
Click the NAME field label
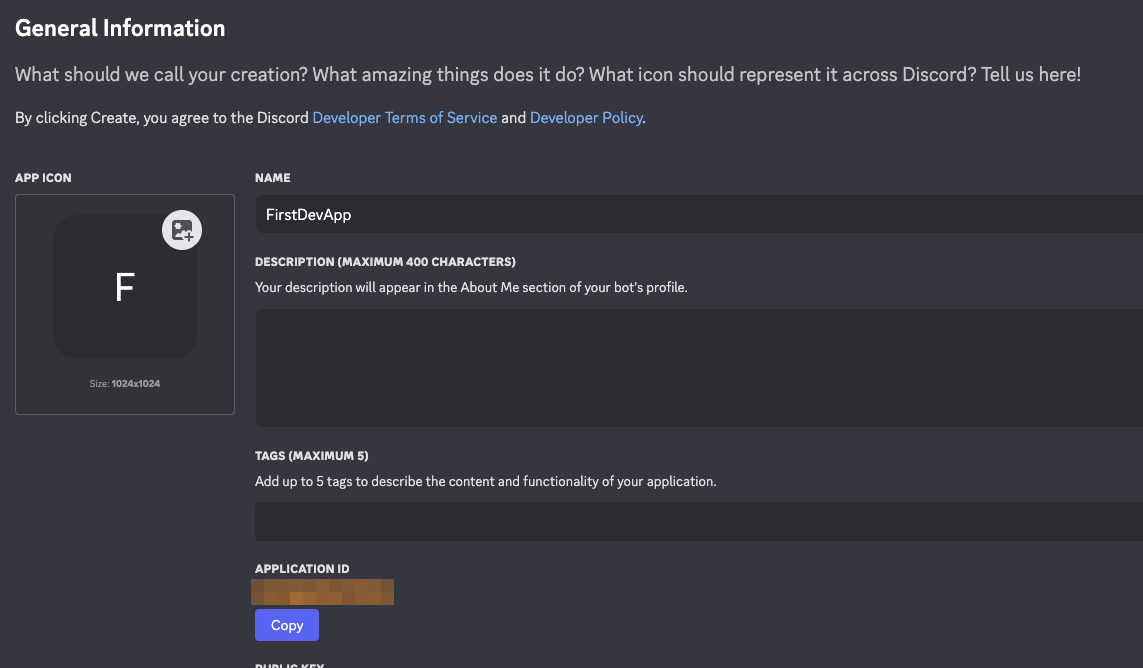pos(272,178)
